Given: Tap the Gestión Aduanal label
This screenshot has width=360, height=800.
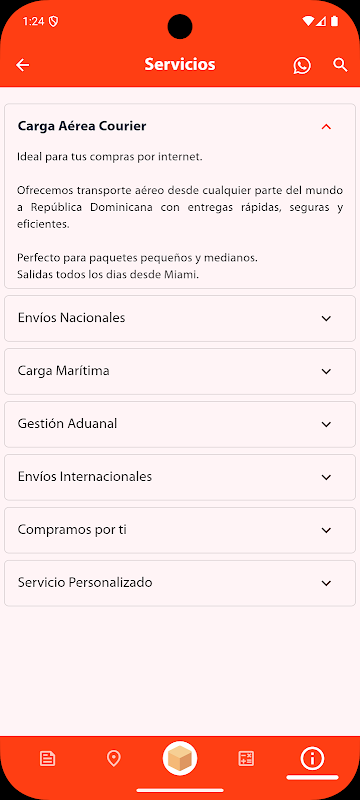Looking at the screenshot, I should pyautogui.click(x=67, y=423).
